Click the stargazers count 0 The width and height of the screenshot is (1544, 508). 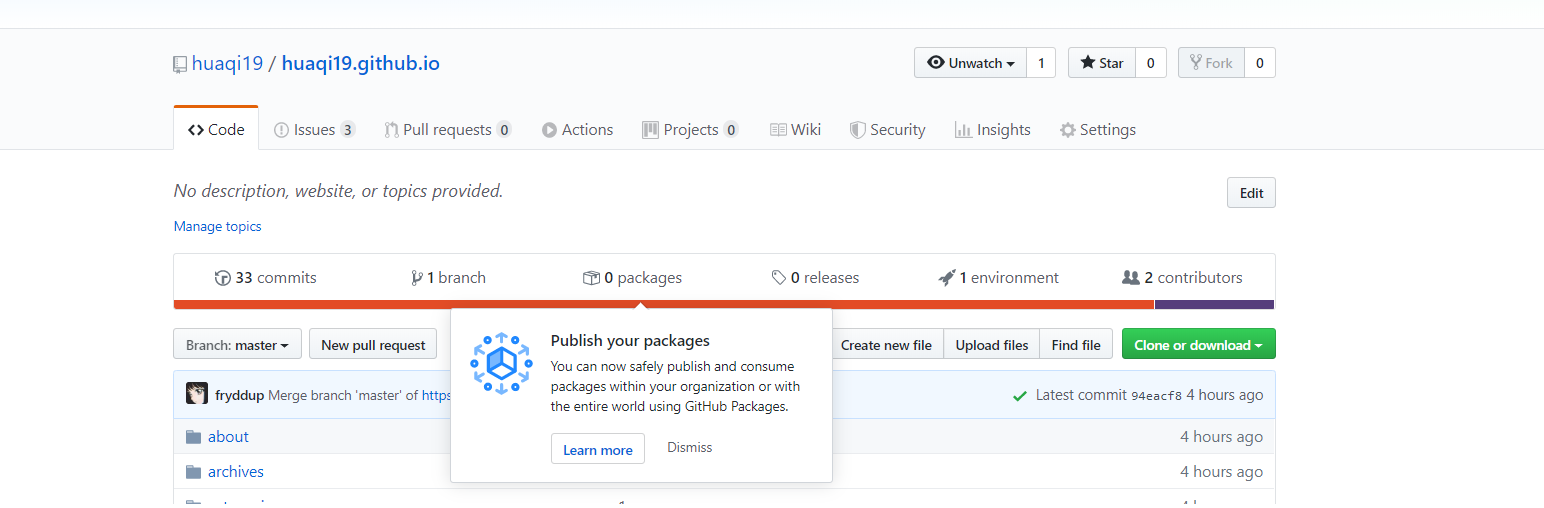(1150, 63)
